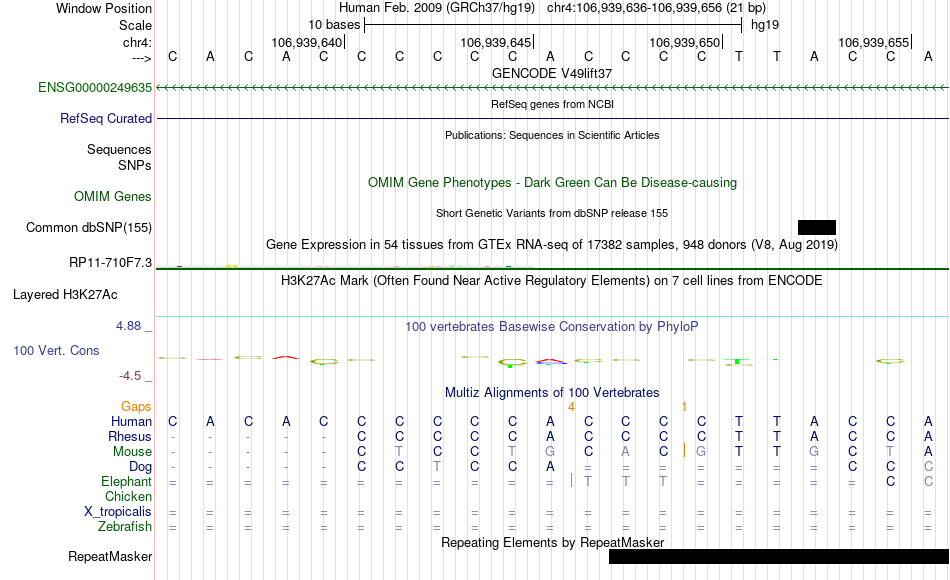Click the PhyloP upper value 4.88
Viewport: 950px width, 580px height.
click(128, 326)
